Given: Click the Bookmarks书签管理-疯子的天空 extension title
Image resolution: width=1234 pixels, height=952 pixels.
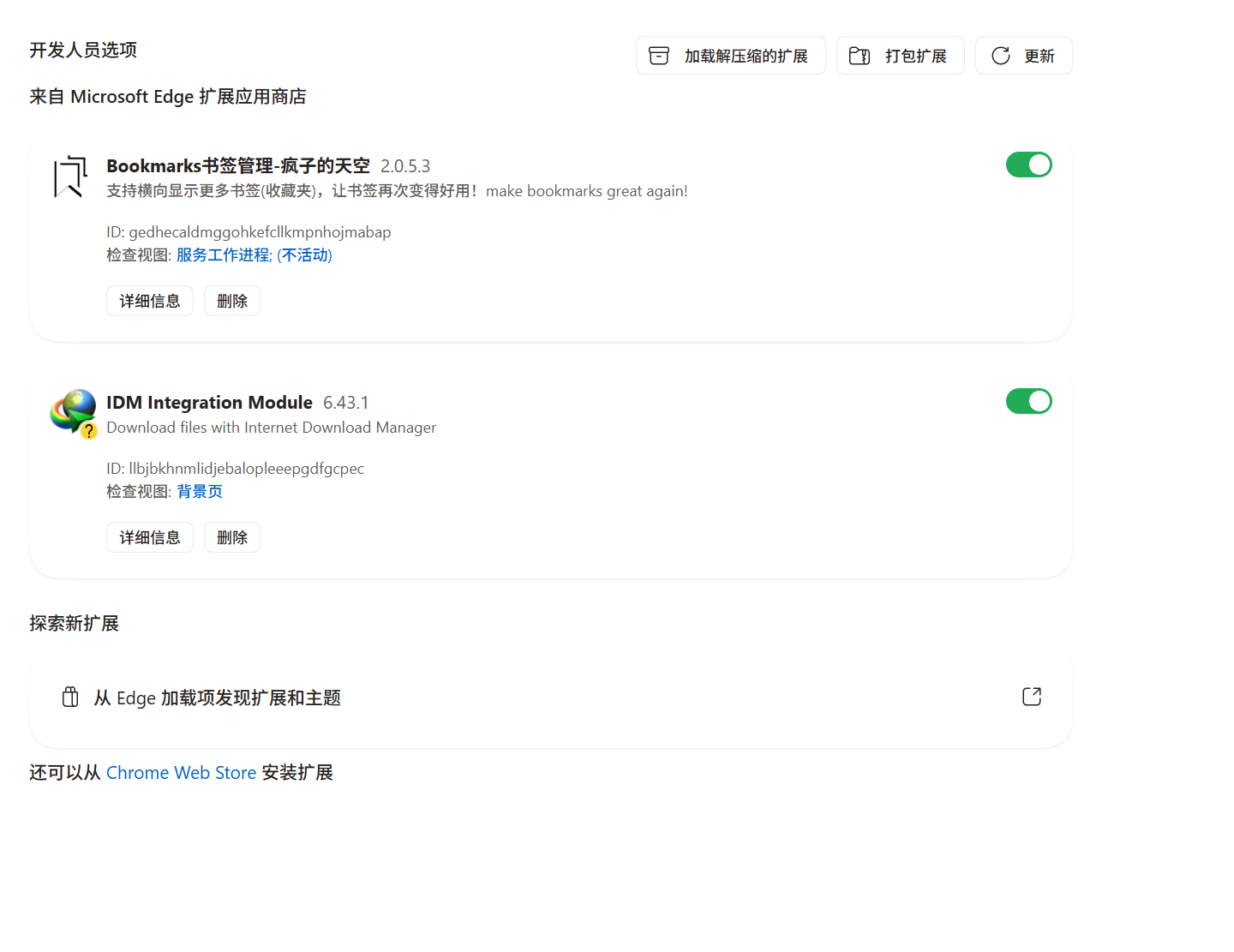Looking at the screenshot, I should tap(238, 165).
